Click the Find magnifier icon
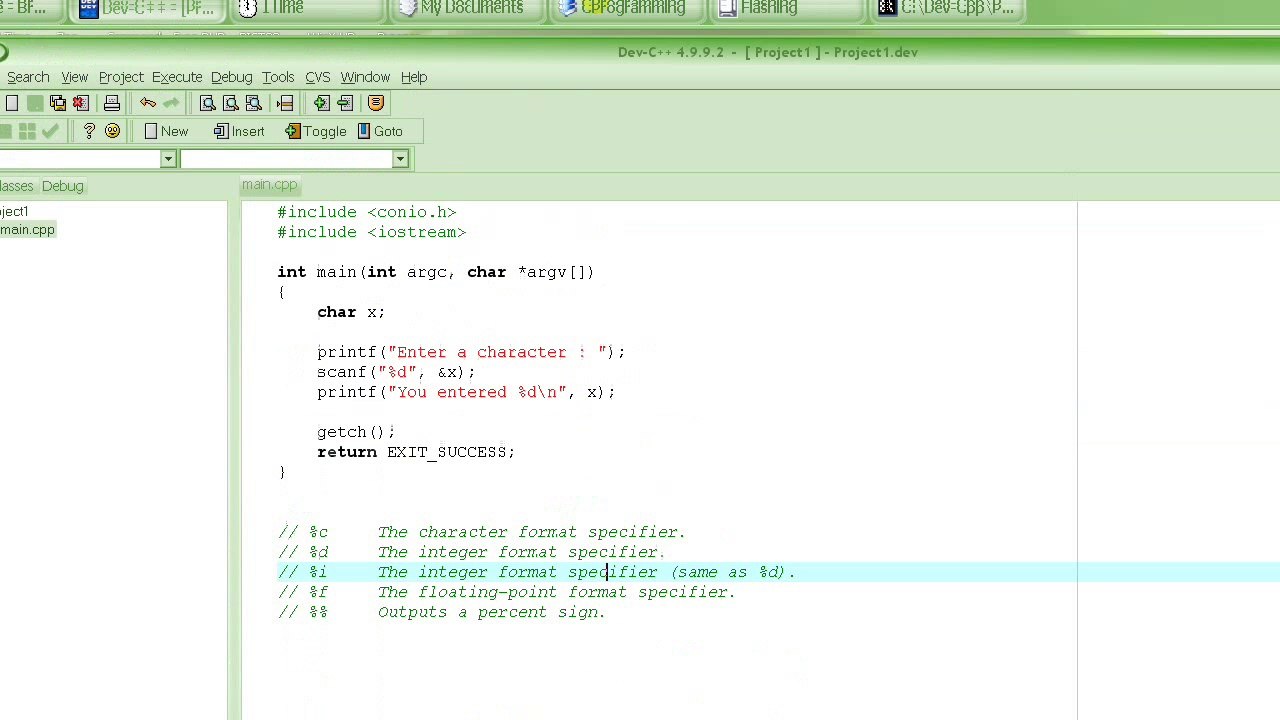The image size is (1280, 720). (208, 103)
